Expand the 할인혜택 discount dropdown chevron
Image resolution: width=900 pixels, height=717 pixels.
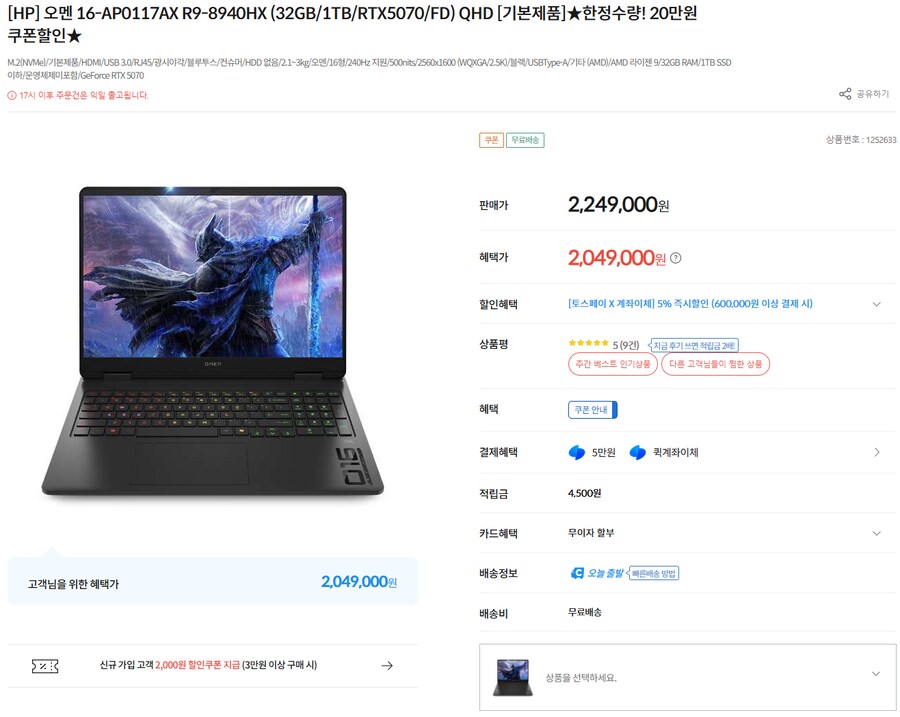876,304
